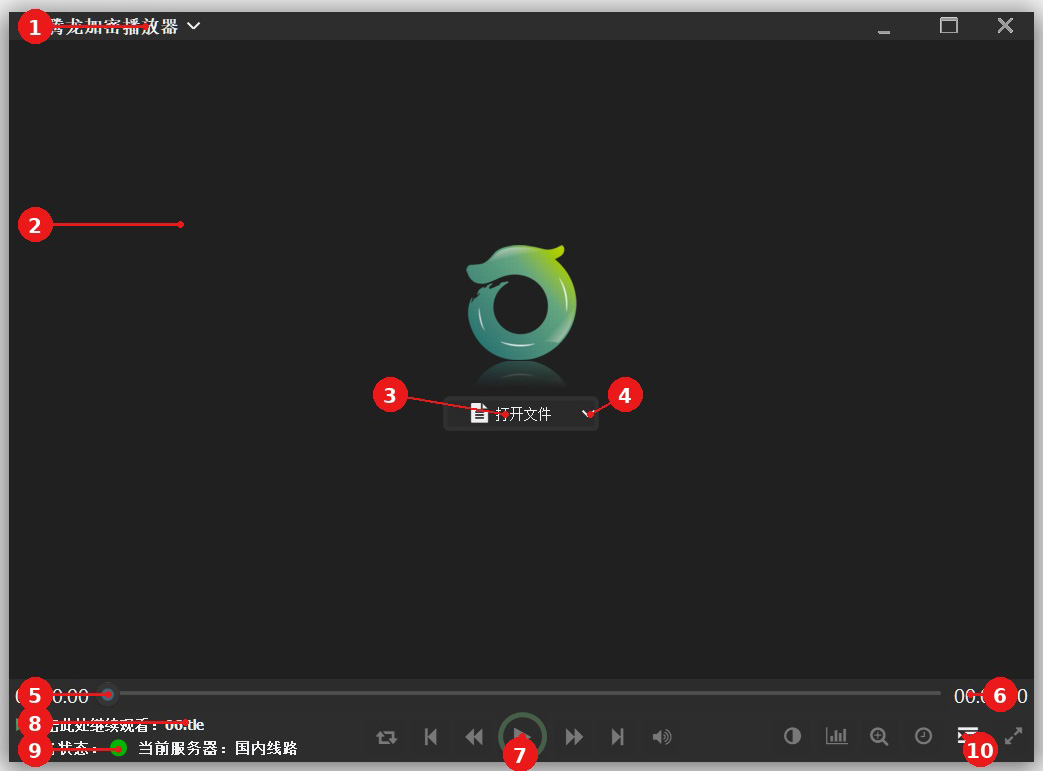Open the bar-chart equalizer icon
This screenshot has height=771, width=1043.
[836, 736]
